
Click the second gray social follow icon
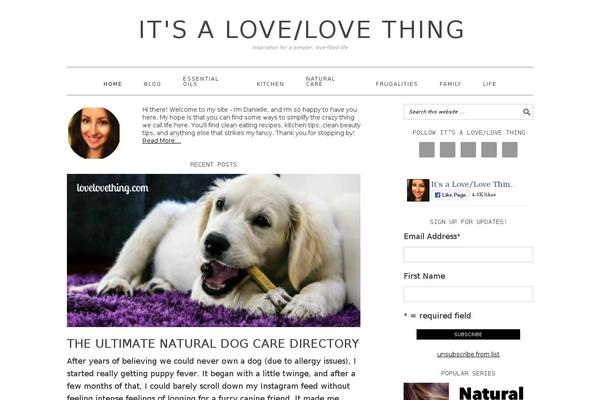click(447, 150)
